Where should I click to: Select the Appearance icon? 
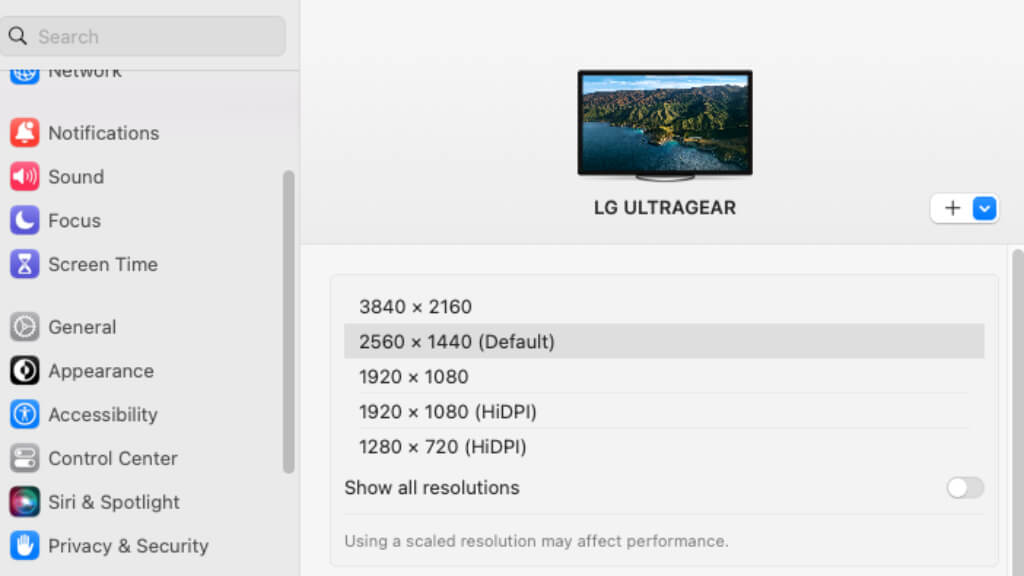24,370
